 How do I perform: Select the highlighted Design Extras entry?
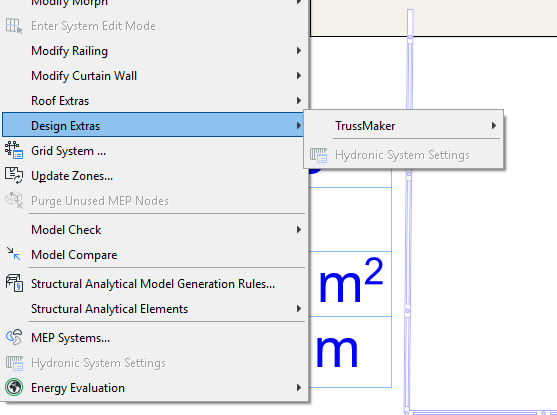coord(153,125)
